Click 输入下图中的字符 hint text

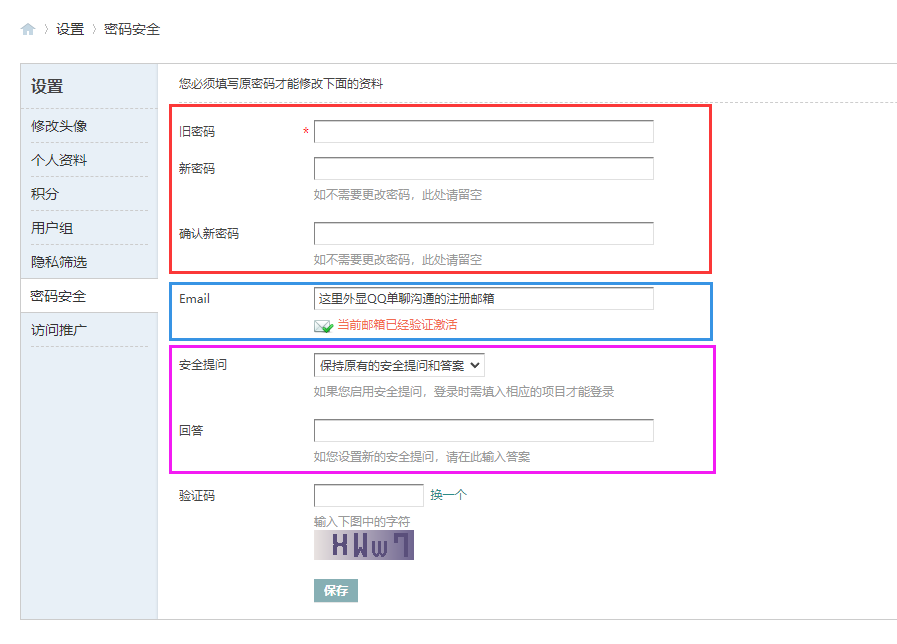tap(362, 522)
